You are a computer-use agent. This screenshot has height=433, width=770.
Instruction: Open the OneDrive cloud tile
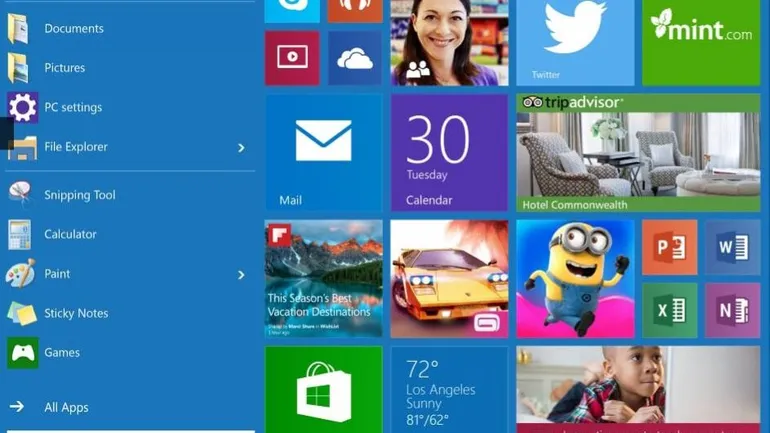tap(355, 58)
